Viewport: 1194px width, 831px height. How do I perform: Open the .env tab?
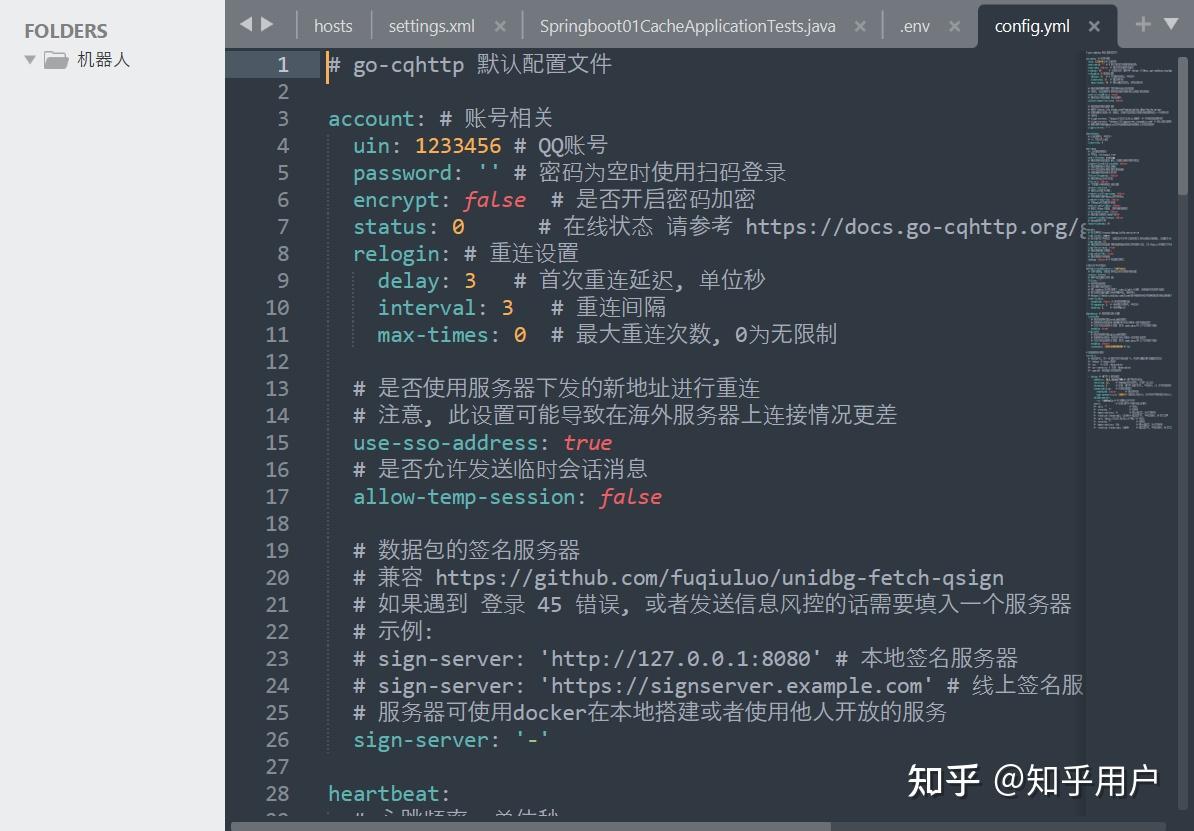[x=913, y=25]
